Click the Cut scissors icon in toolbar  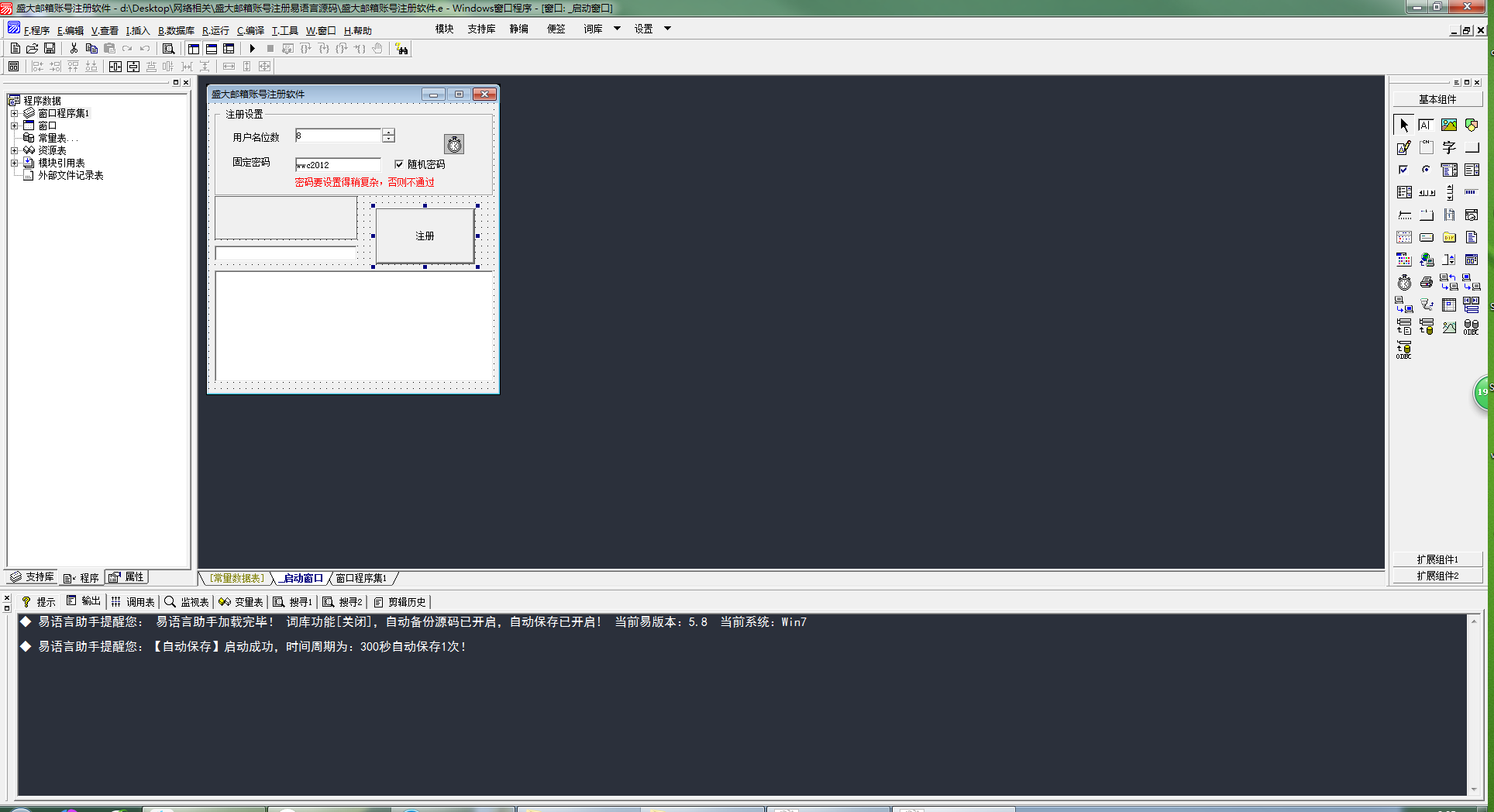click(x=74, y=49)
